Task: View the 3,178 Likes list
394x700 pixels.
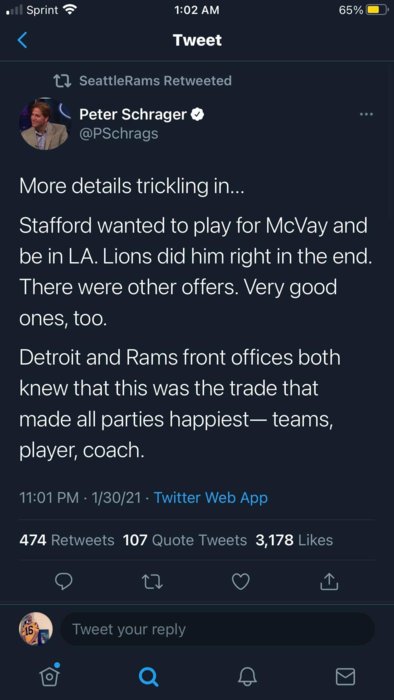Action: pyautogui.click(x=294, y=540)
